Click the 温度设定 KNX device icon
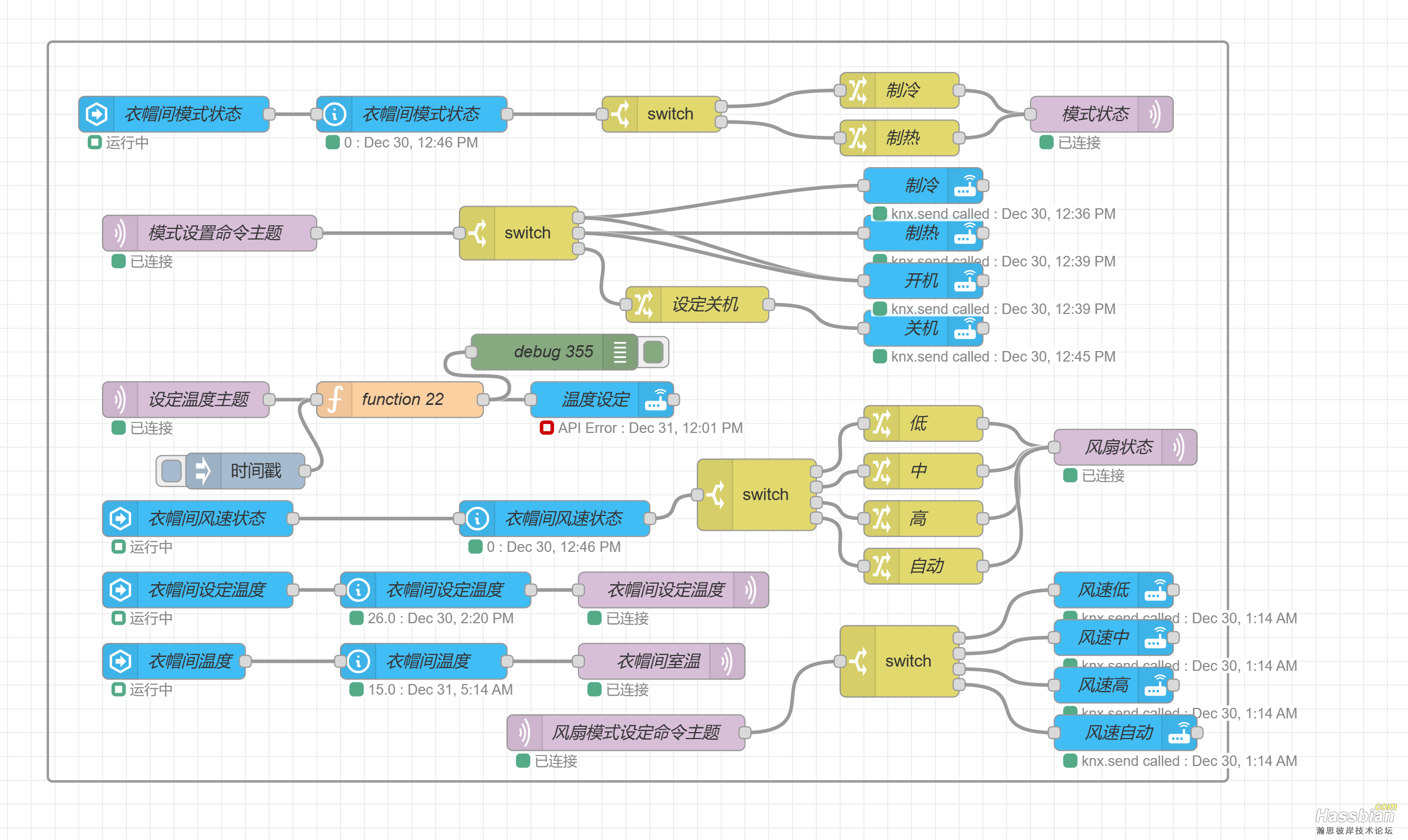Image resolution: width=1408 pixels, height=840 pixels. 656,400
